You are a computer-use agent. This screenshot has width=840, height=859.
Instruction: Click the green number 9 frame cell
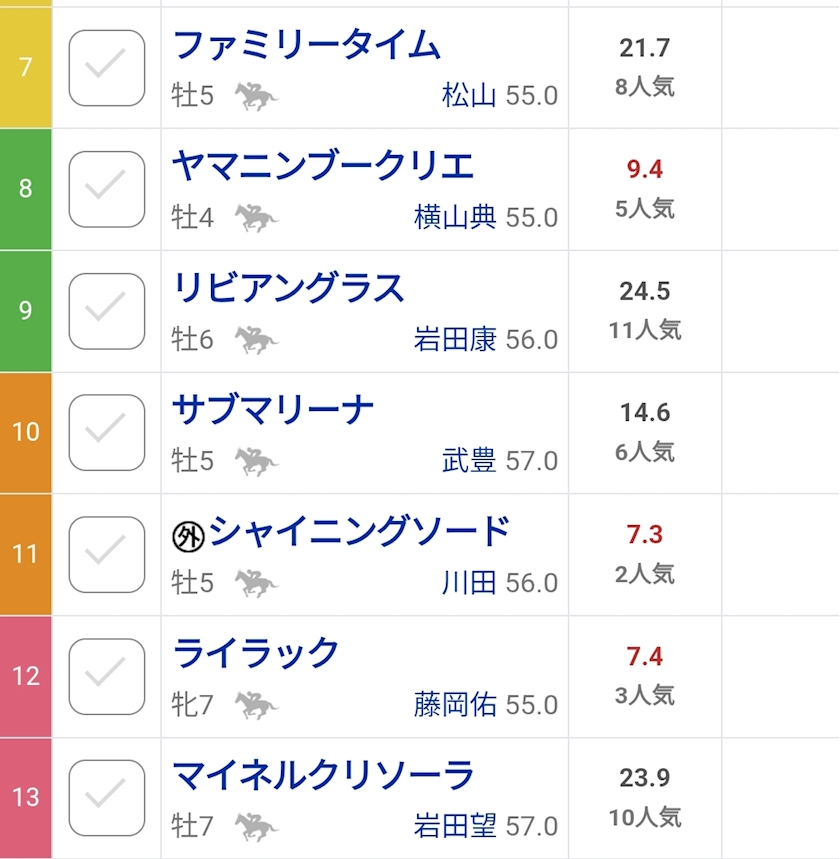point(25,311)
